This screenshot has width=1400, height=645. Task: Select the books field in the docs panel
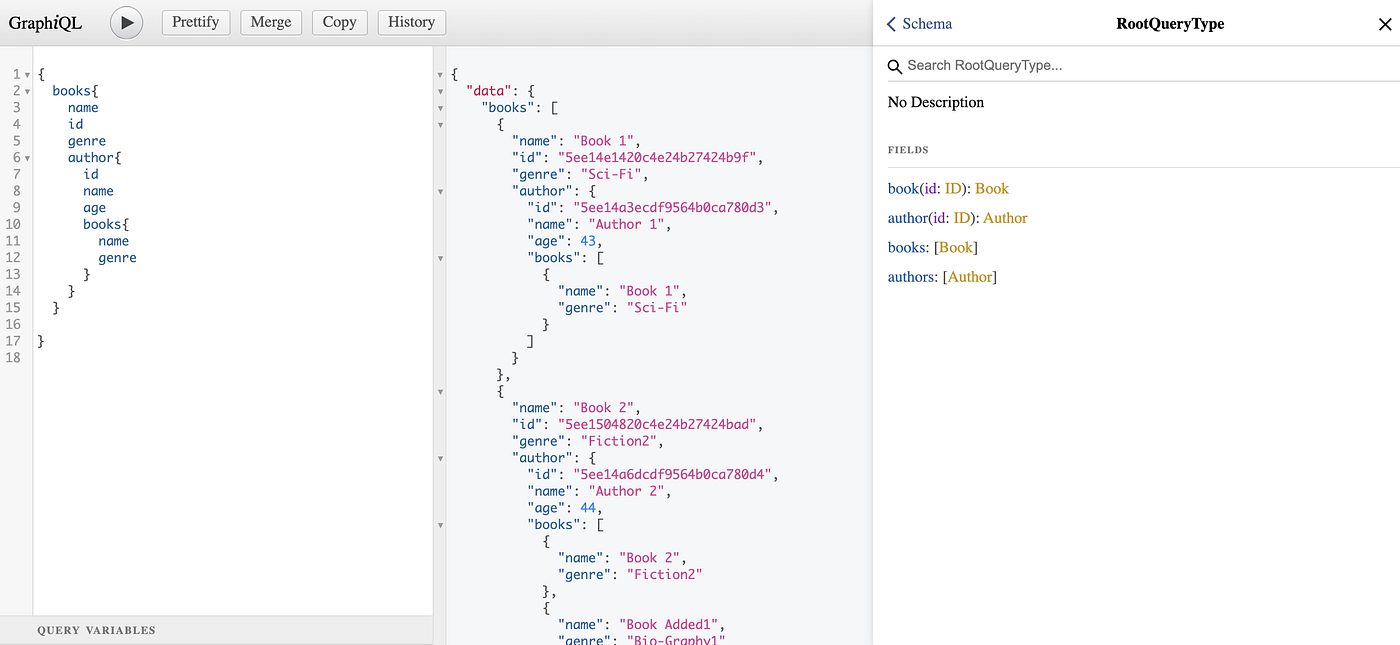click(907, 247)
